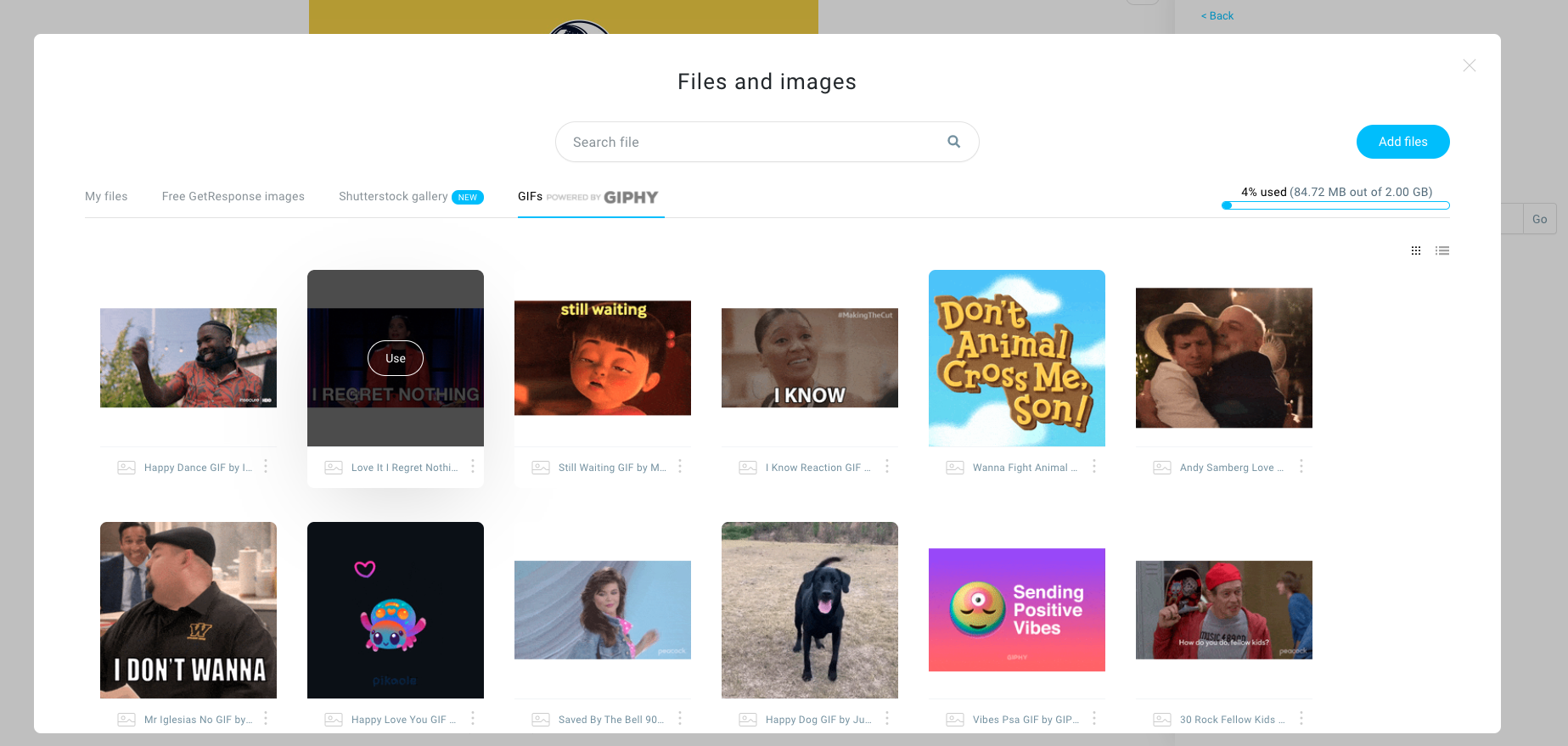Screen dimensions: 1568x746
Task: Open options menu for Saved By The Bell
Action: click(x=680, y=719)
